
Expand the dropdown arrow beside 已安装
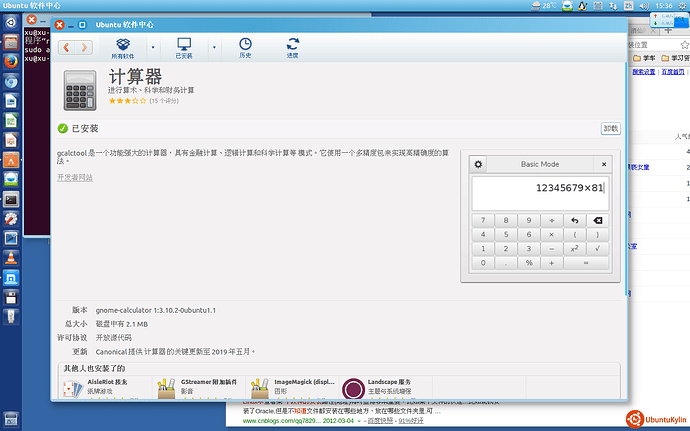(214, 47)
